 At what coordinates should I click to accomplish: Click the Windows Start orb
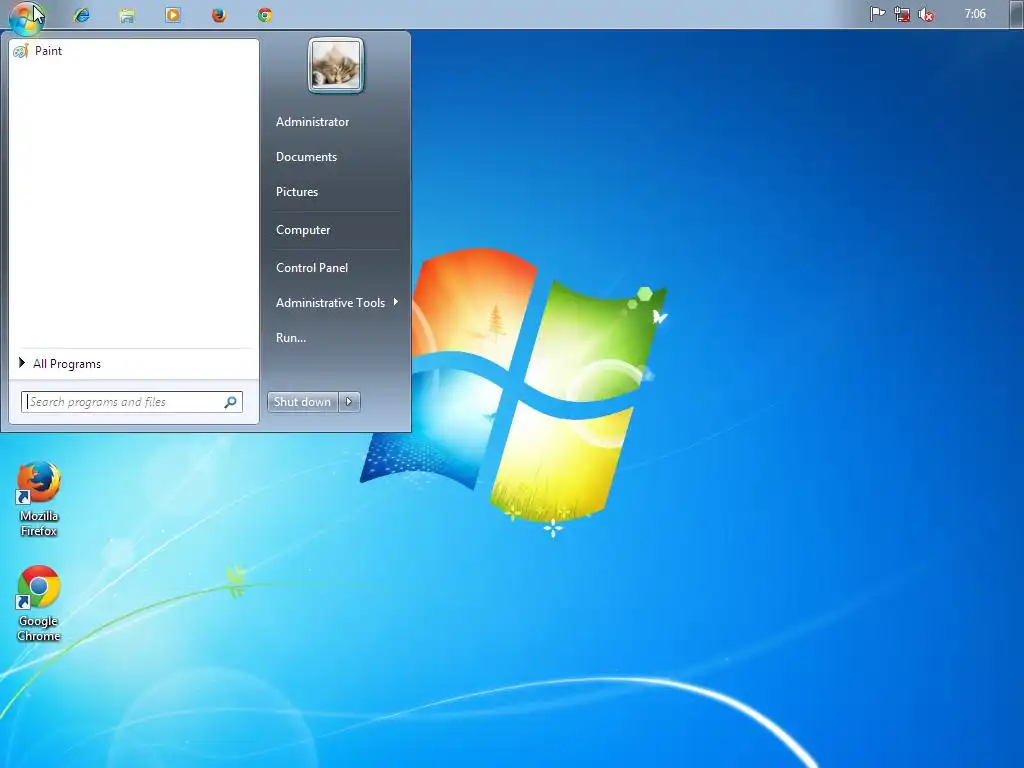click(x=26, y=16)
